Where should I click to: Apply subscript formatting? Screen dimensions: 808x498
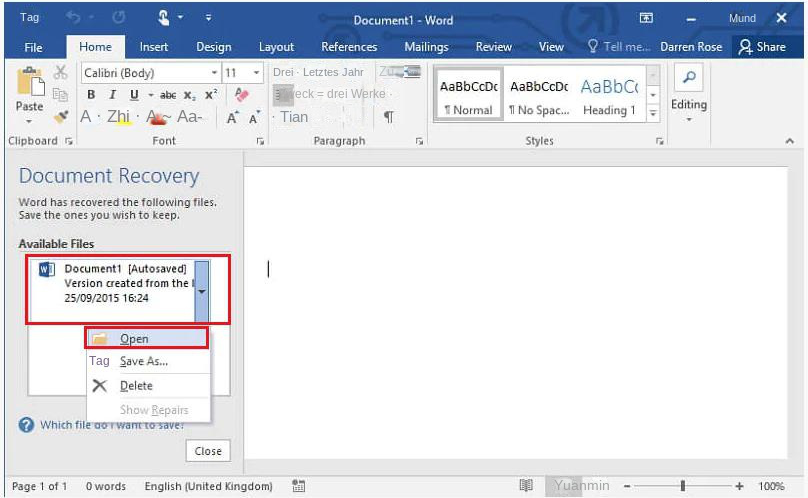(x=190, y=95)
